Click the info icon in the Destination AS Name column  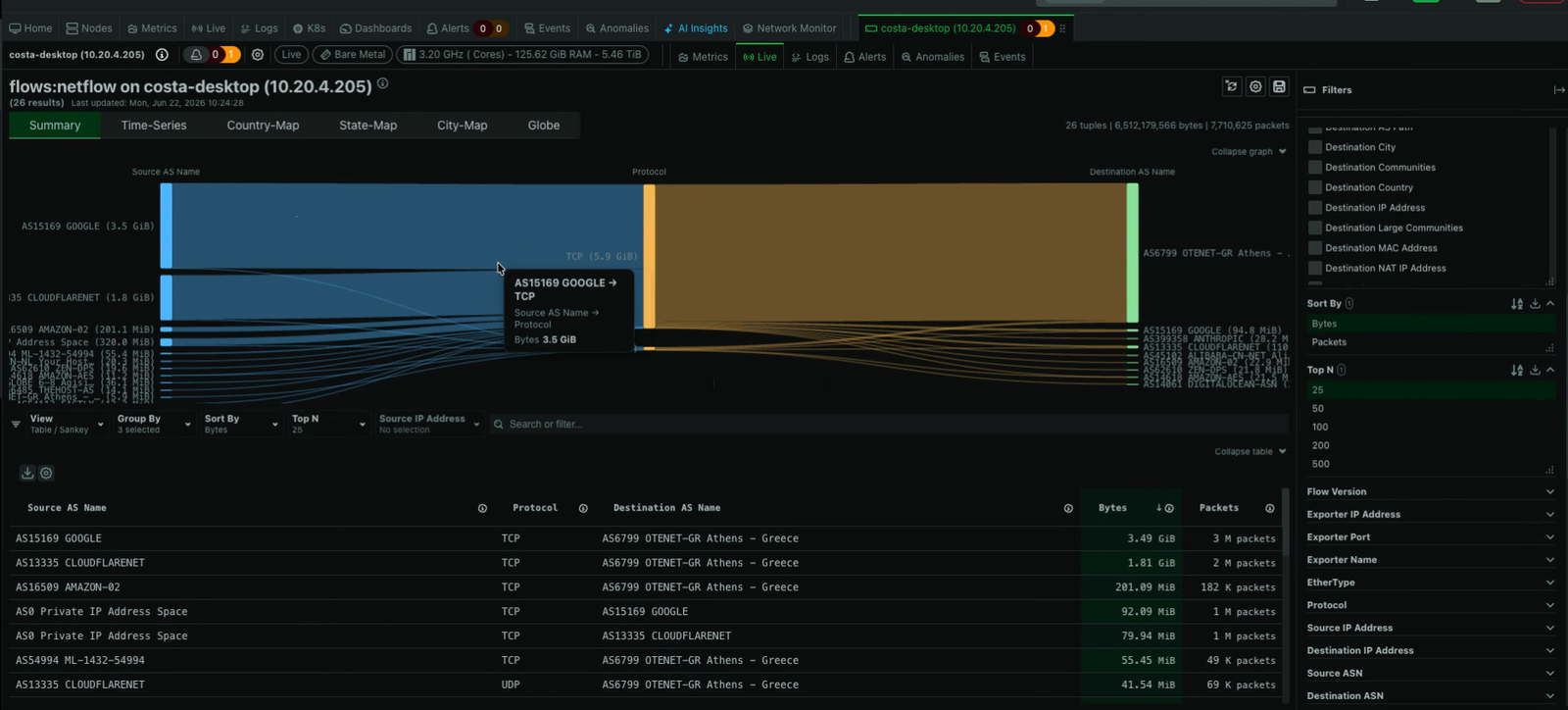coord(1068,508)
